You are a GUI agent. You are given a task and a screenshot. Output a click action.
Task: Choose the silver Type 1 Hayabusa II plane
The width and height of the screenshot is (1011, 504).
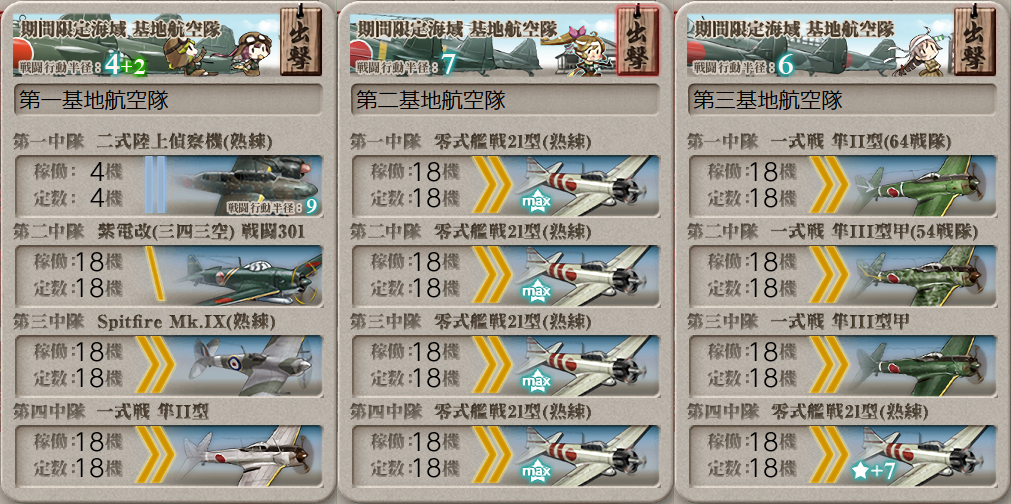(x=248, y=456)
